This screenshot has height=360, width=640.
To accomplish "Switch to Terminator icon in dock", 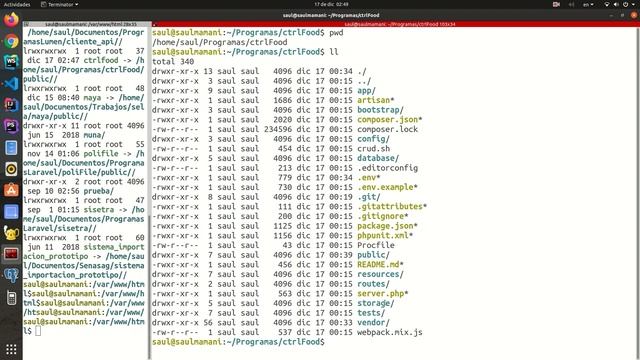I will pos(11,254).
